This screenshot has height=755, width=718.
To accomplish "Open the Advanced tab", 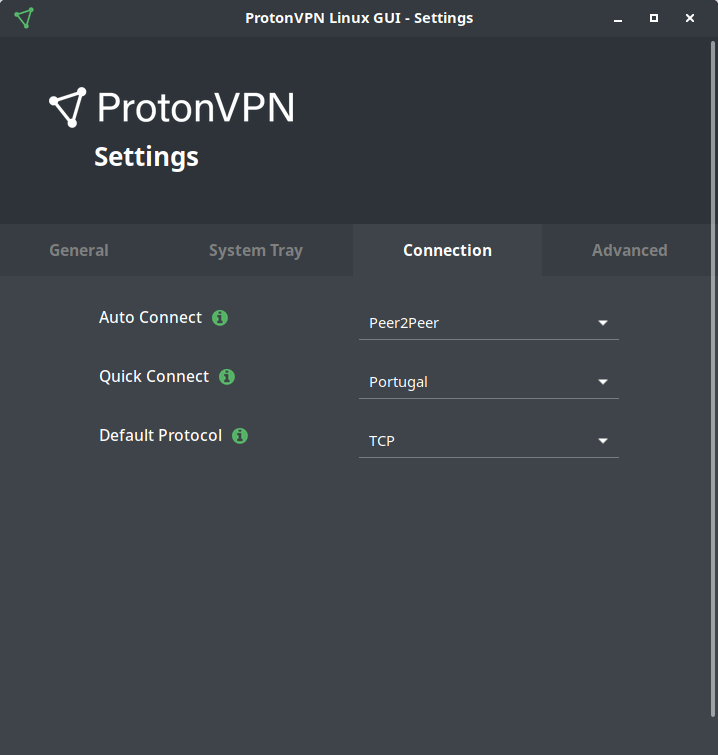I will tap(629, 250).
